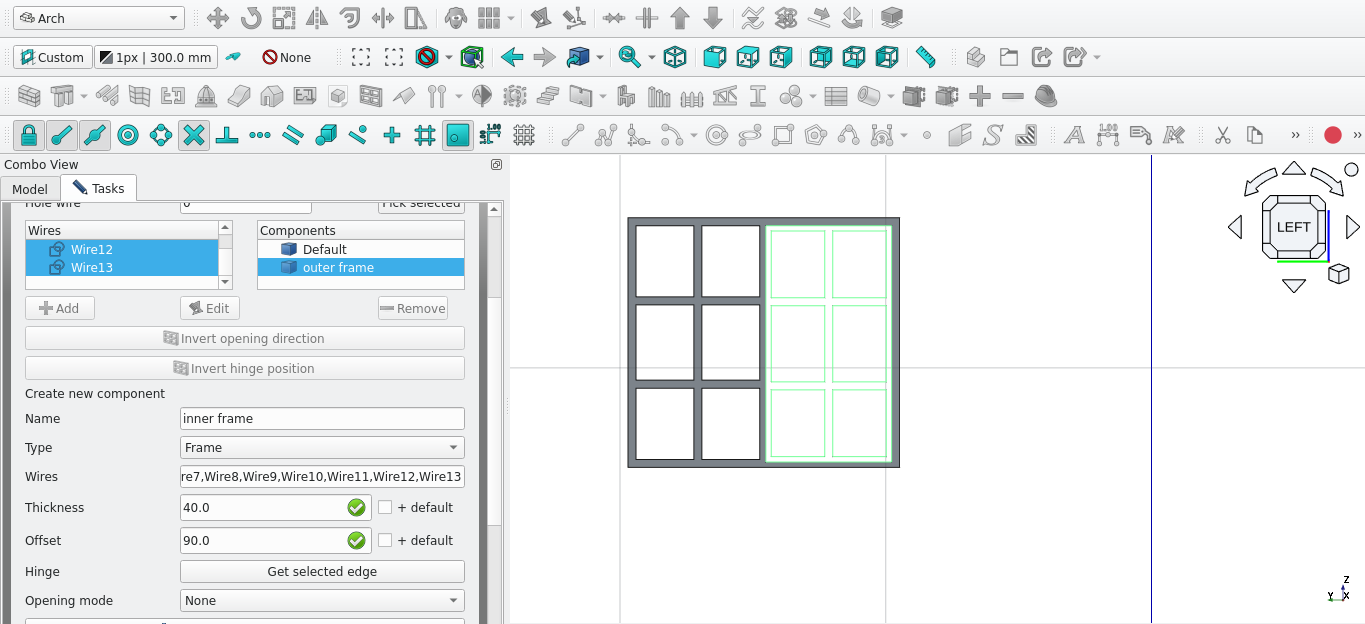Screen dimensions: 1365x624
Task: Click the Name input field
Action: [322, 419]
